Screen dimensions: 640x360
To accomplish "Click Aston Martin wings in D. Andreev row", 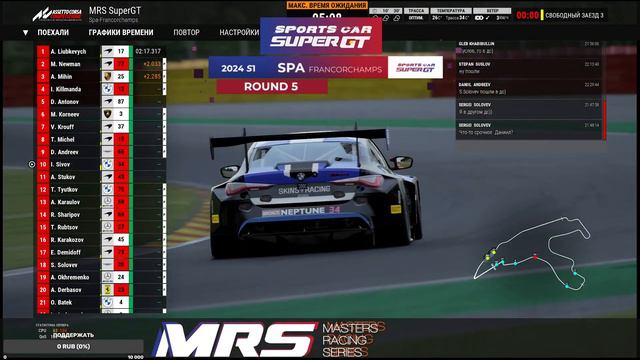I will pyautogui.click(x=107, y=152).
